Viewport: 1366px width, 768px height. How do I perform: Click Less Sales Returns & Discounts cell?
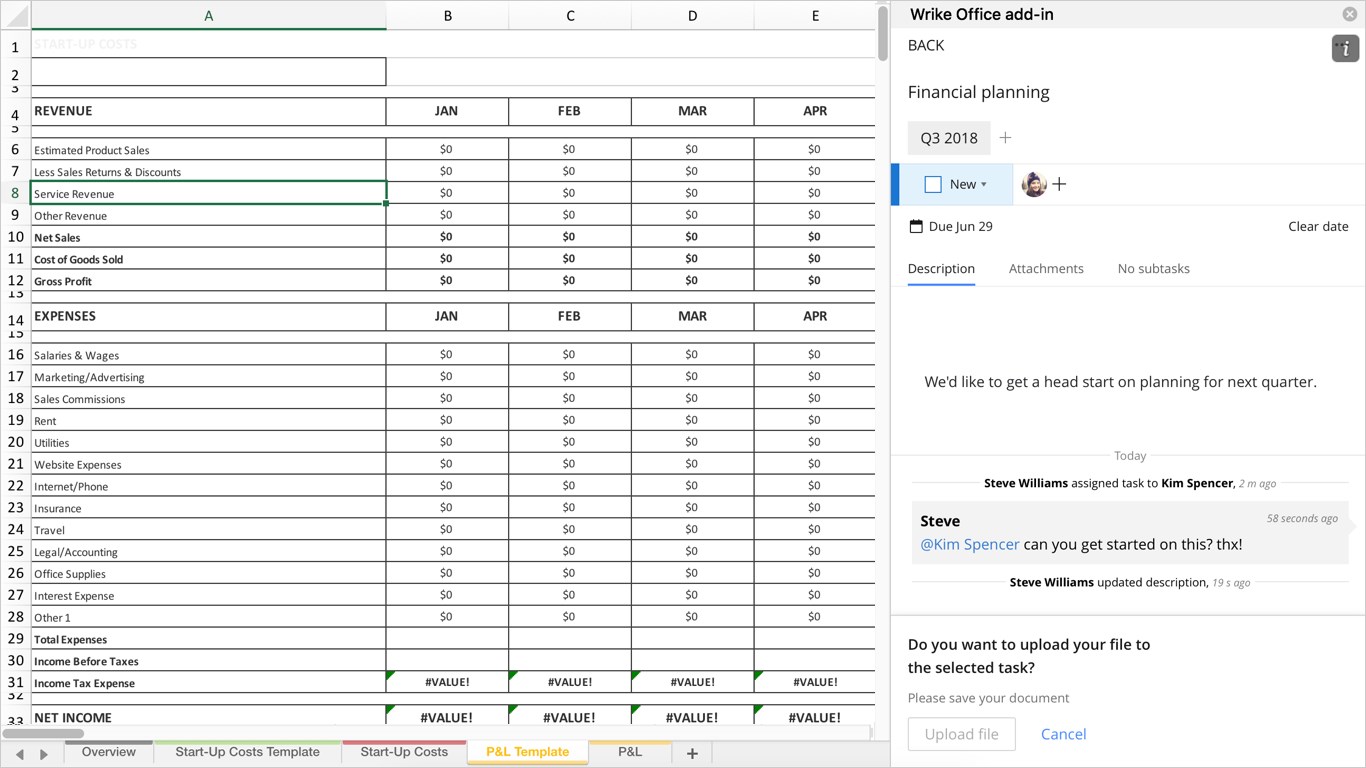pyautogui.click(x=208, y=171)
